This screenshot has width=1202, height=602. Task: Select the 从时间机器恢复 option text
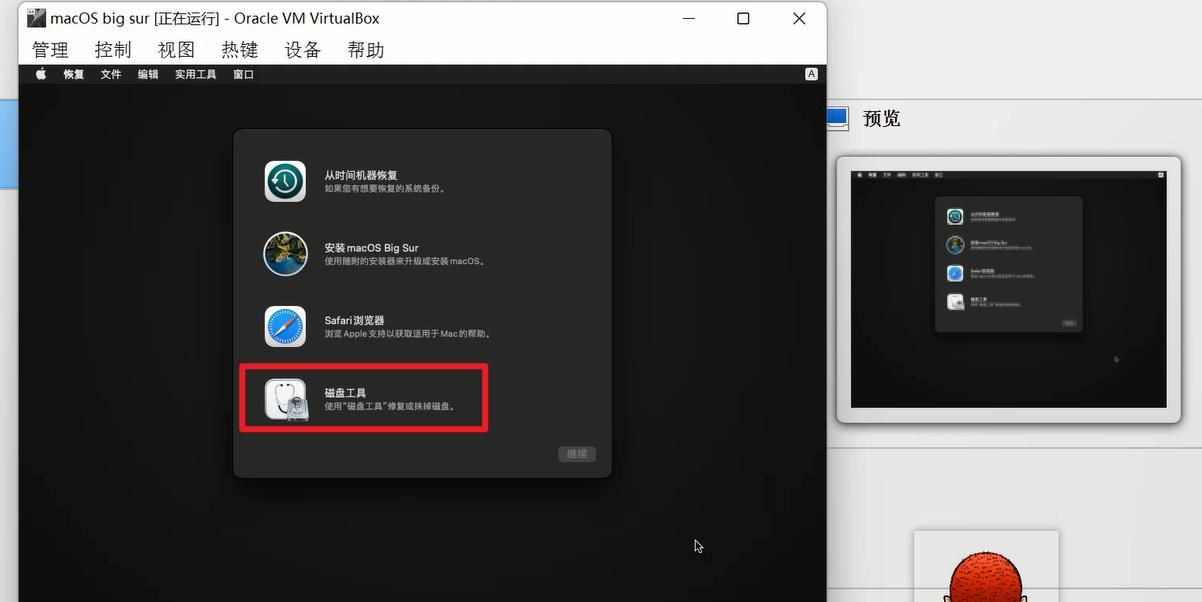(x=361, y=175)
